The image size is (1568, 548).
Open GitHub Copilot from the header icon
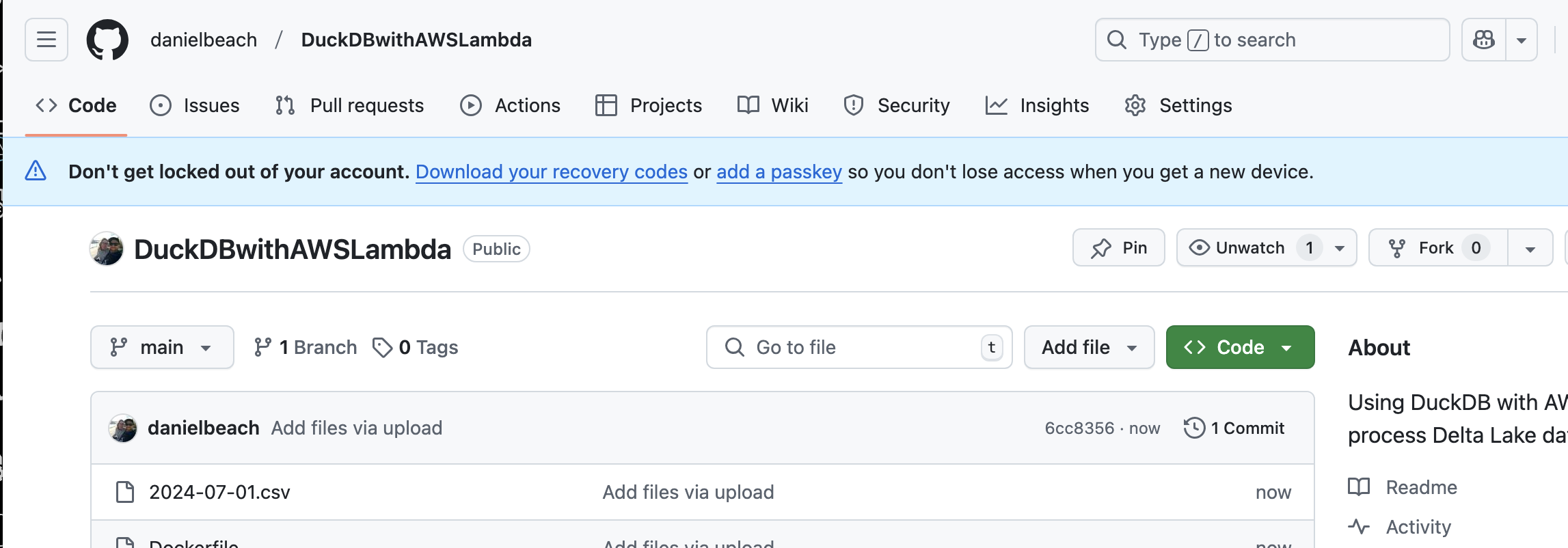click(x=1485, y=39)
